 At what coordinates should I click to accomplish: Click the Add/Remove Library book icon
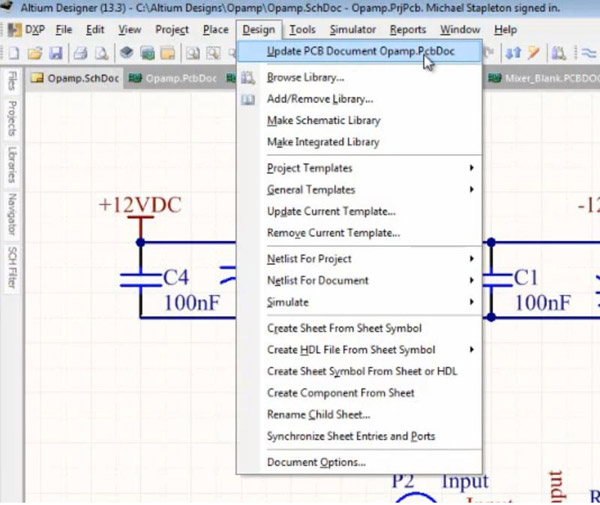(x=248, y=100)
